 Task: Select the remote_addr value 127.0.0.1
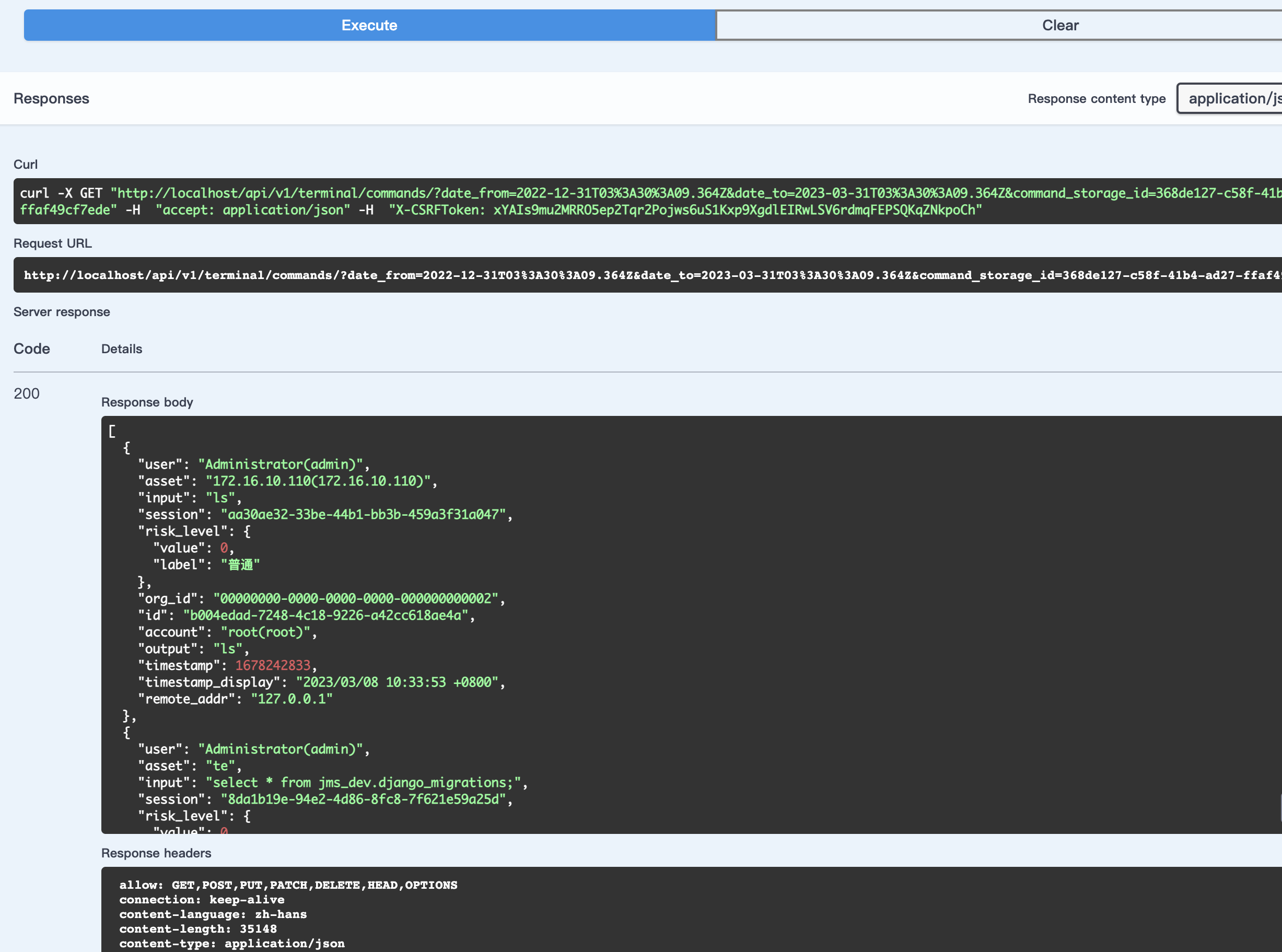(x=292, y=699)
